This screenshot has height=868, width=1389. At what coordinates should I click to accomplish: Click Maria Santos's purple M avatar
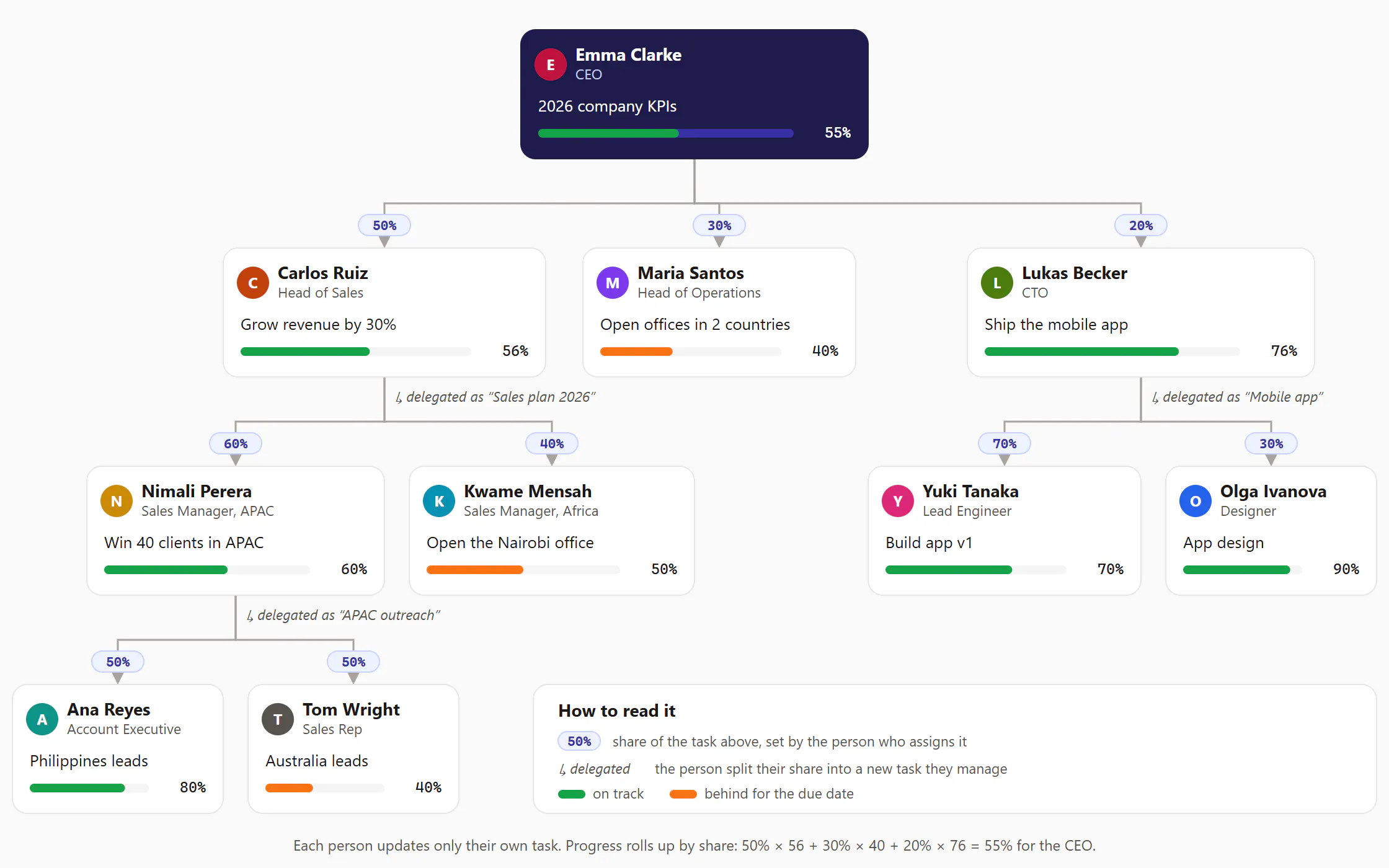coord(613,283)
